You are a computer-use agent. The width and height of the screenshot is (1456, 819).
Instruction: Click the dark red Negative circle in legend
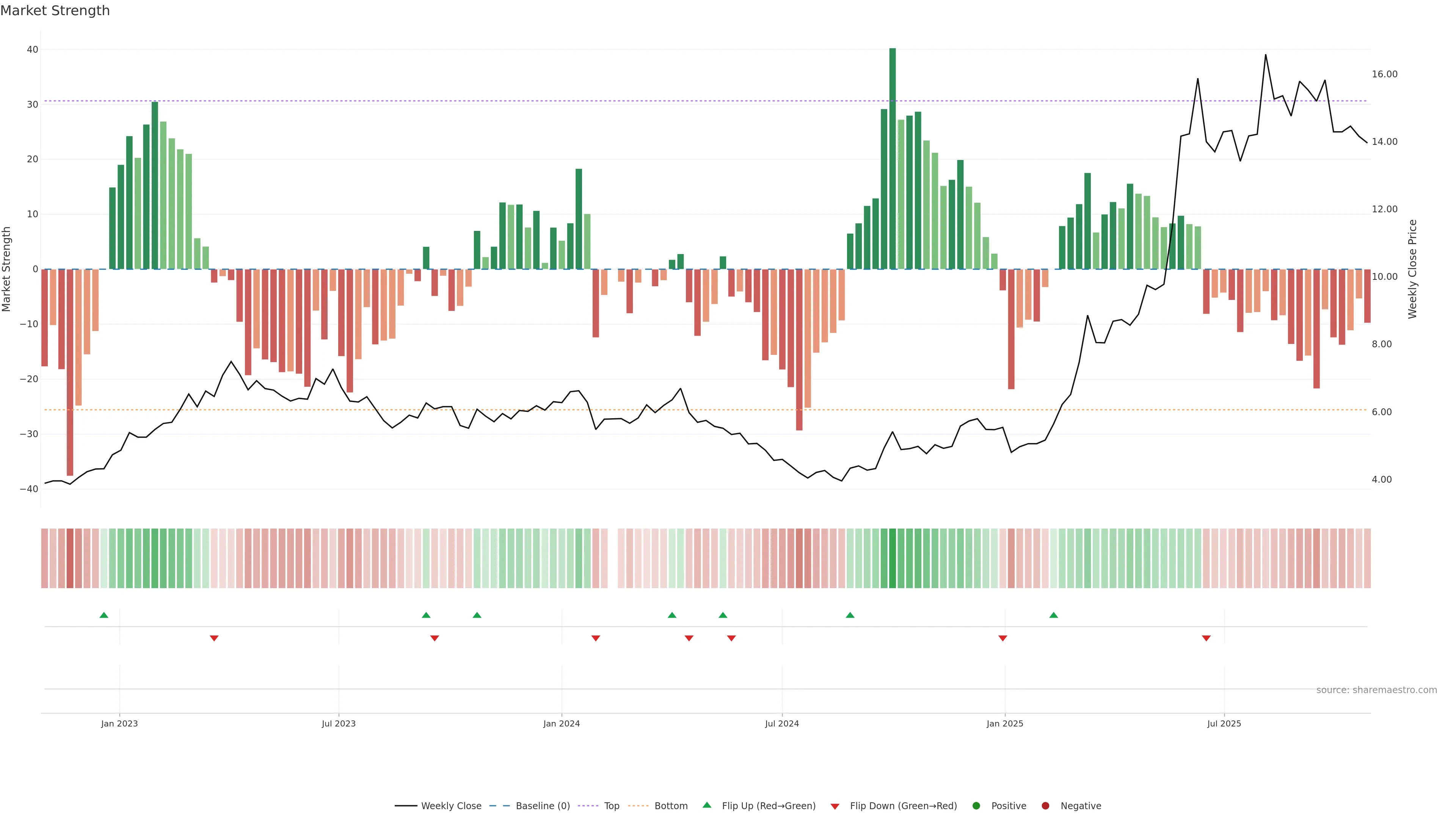click(x=1045, y=805)
